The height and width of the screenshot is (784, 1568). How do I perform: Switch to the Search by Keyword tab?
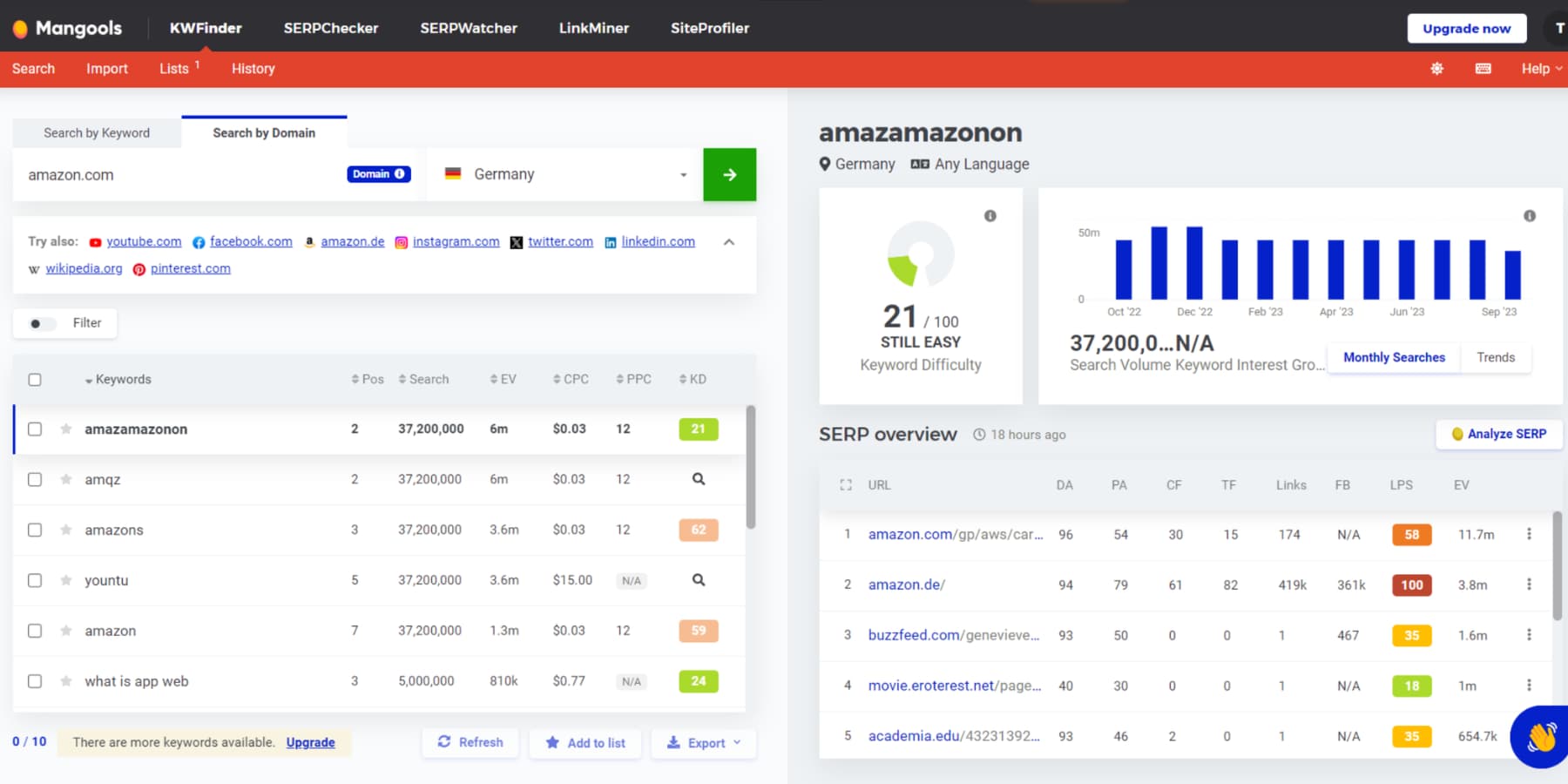[96, 132]
